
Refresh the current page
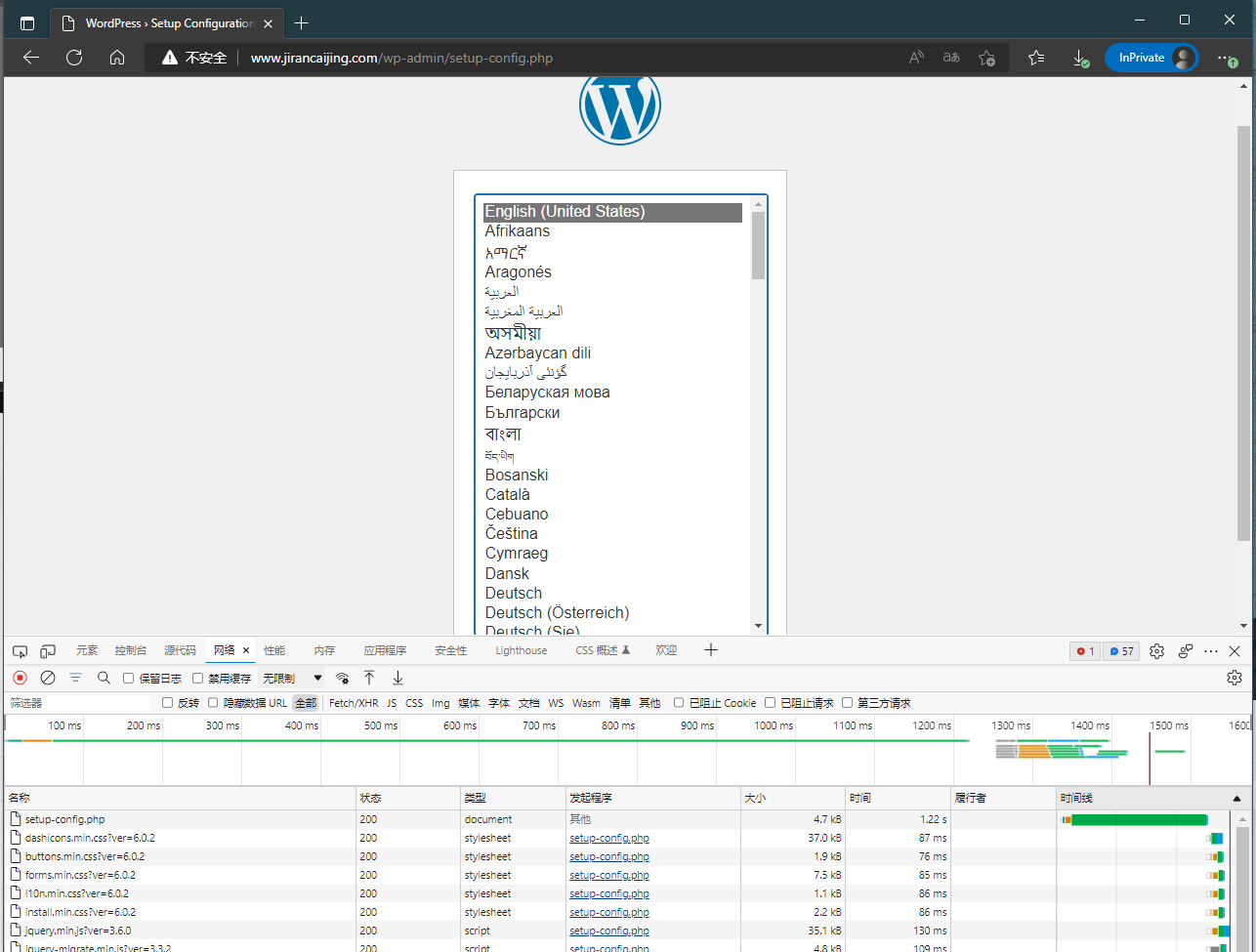(x=74, y=58)
